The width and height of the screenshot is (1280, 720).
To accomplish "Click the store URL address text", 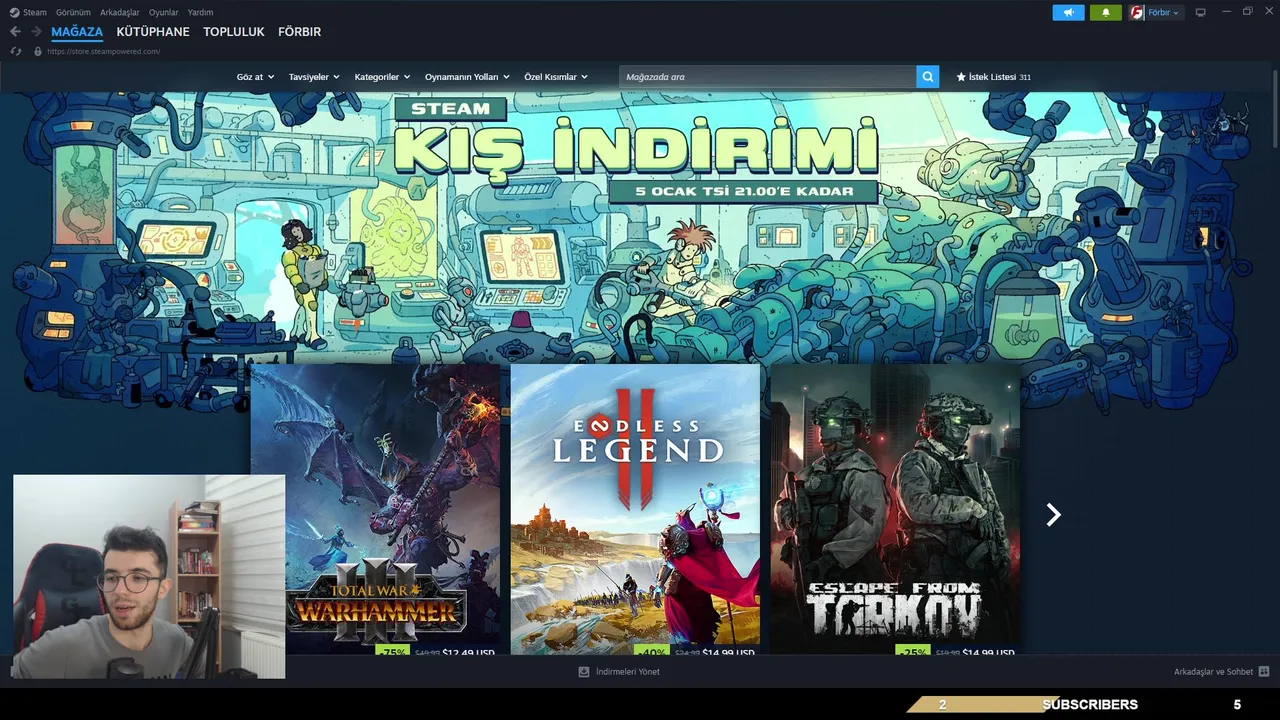I will 103,51.
